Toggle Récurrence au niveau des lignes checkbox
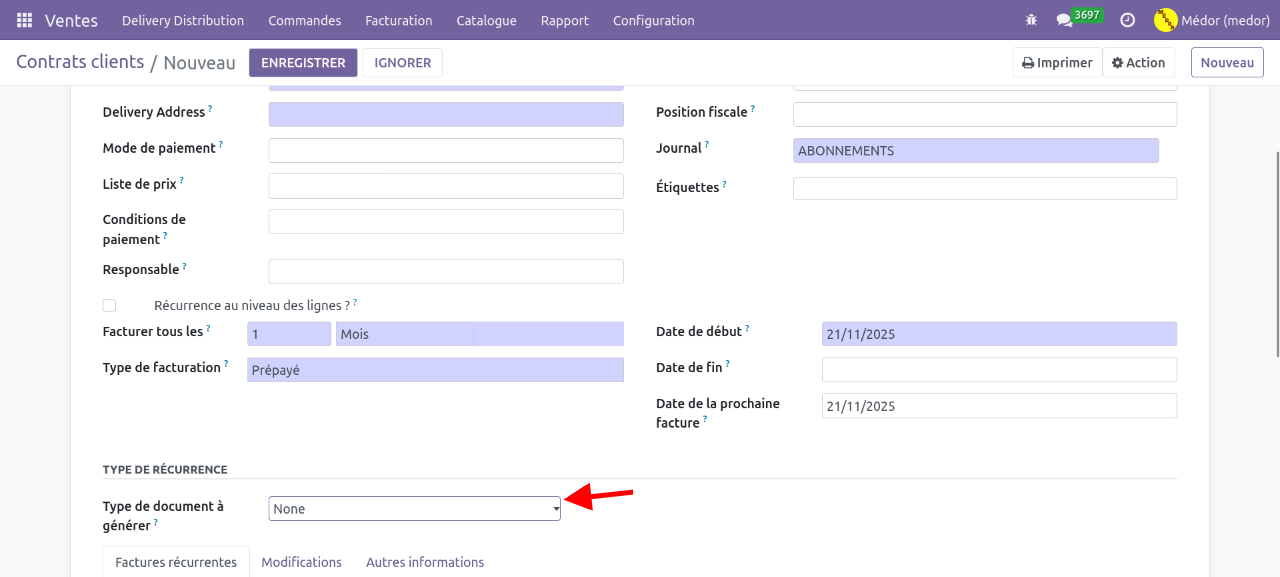The image size is (1280, 577). click(109, 305)
